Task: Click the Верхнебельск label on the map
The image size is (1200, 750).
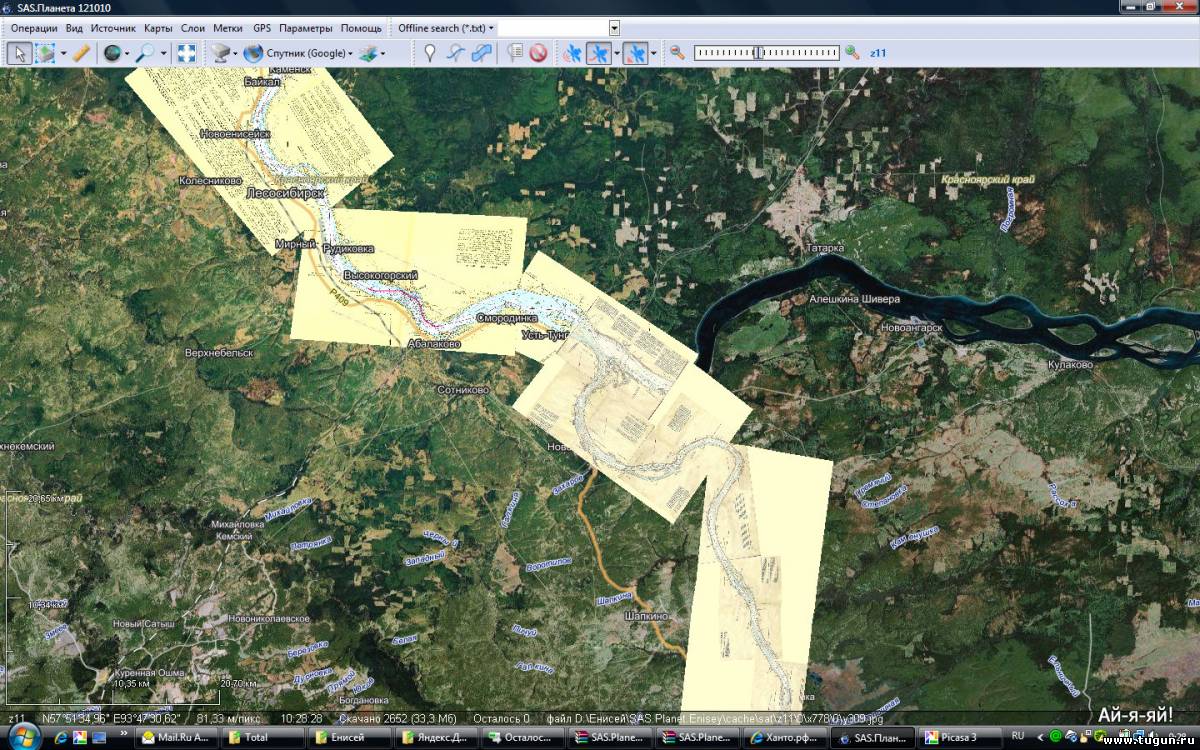Action: tap(219, 353)
